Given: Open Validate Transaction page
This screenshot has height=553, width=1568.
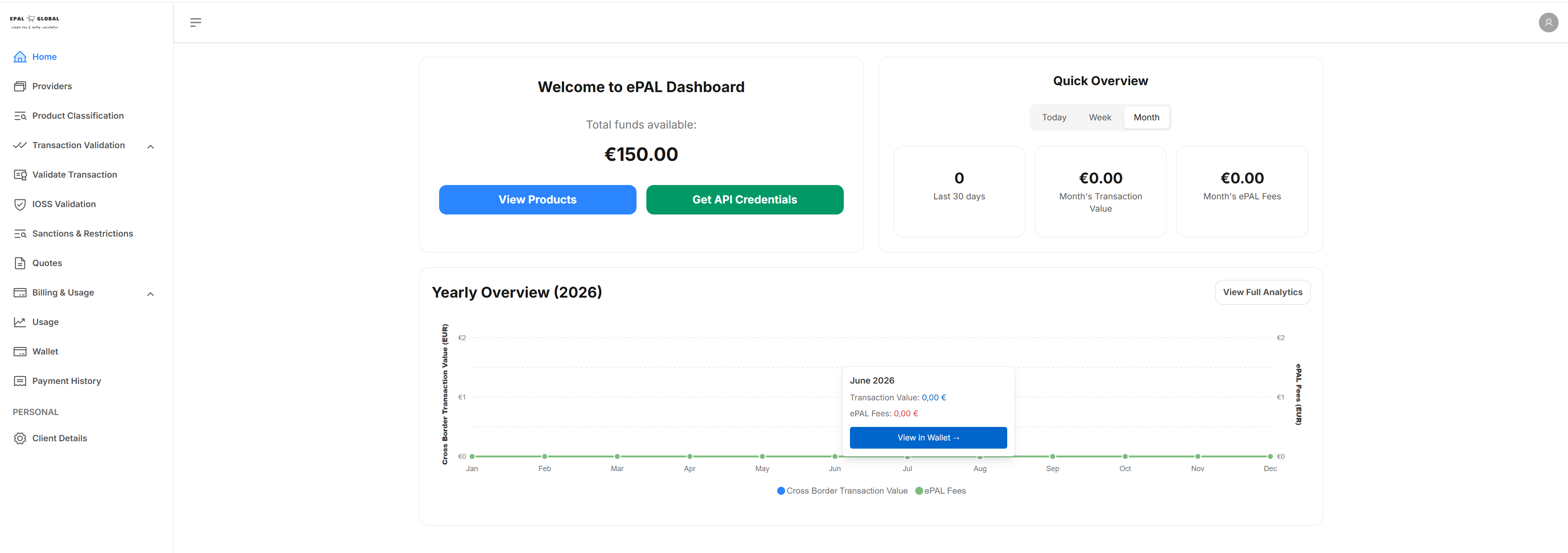Looking at the screenshot, I should tap(74, 175).
